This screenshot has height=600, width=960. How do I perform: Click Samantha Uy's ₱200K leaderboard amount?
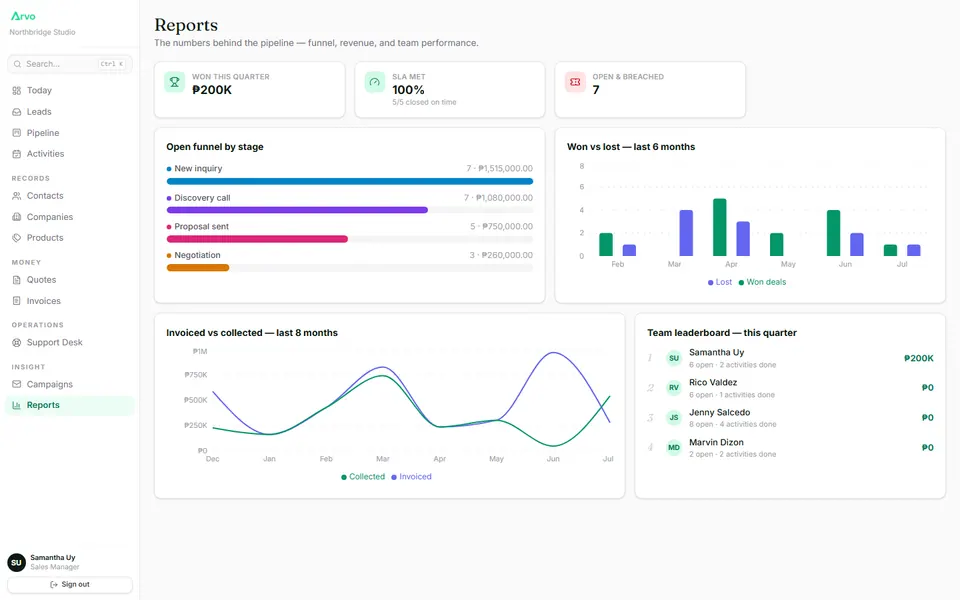click(919, 358)
